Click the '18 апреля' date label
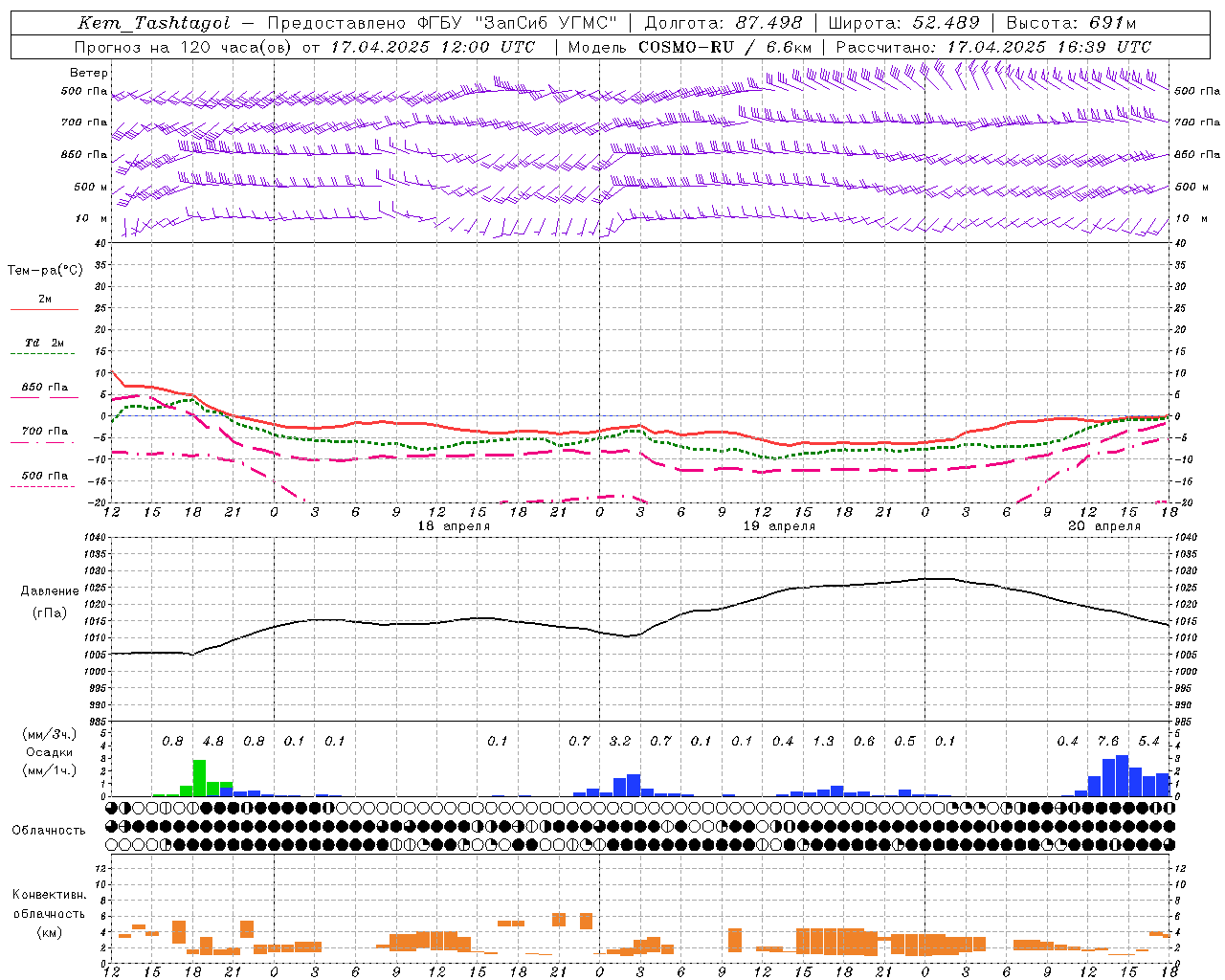The height and width of the screenshot is (980, 1225). coord(454,526)
